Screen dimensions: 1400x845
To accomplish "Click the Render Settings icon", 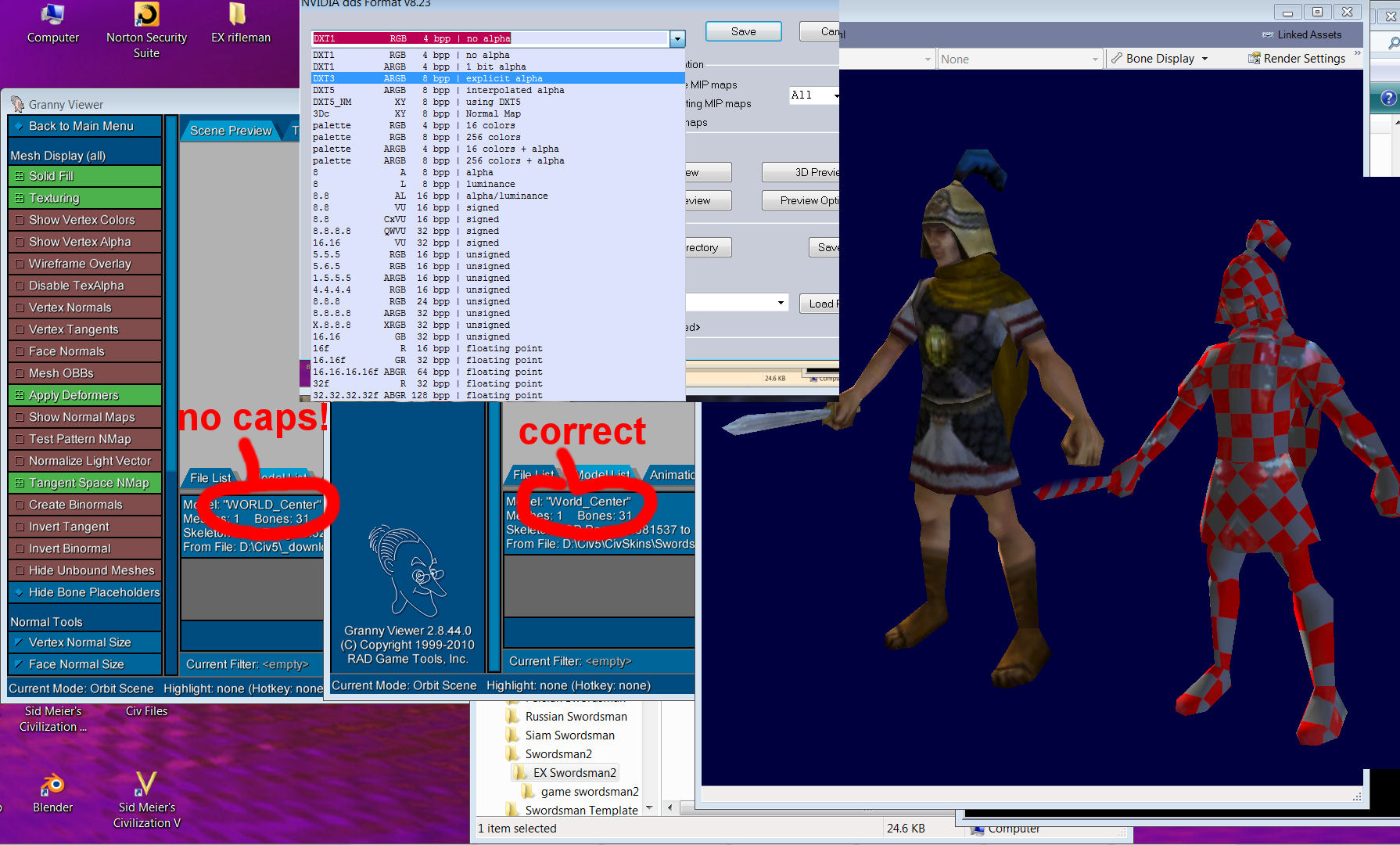I will coord(1254,59).
